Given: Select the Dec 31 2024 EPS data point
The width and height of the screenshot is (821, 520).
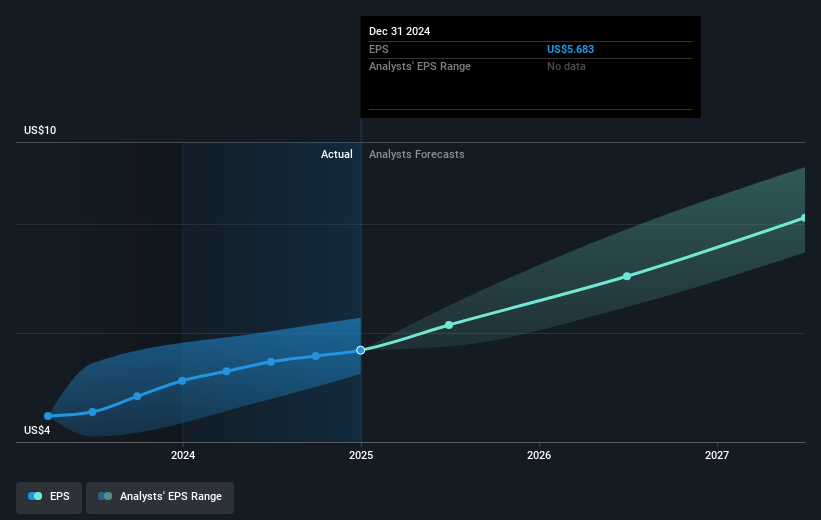Looking at the screenshot, I should pyautogui.click(x=361, y=350).
